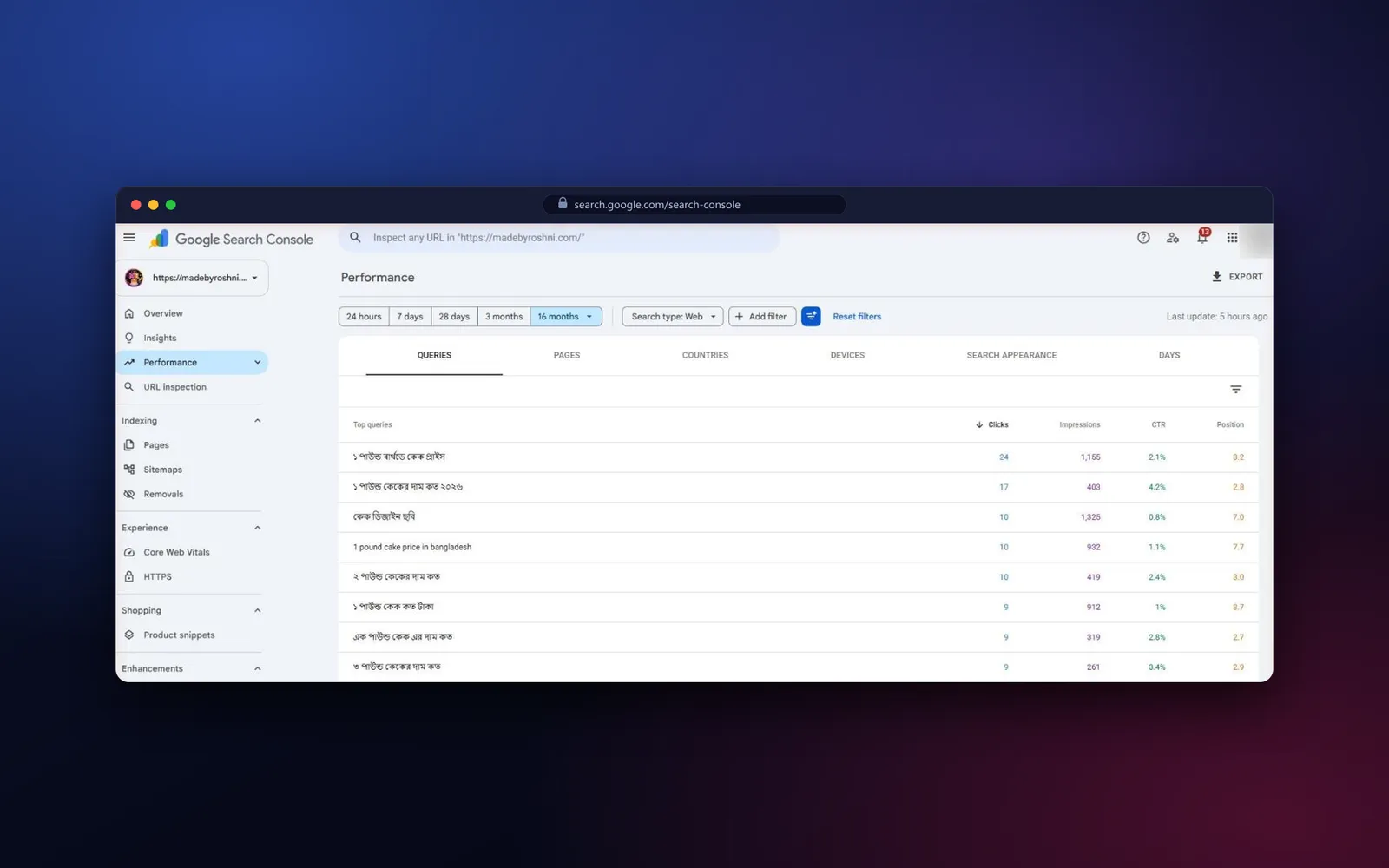Switch to the Countries tab
This screenshot has height=868, width=1389.
(x=705, y=356)
